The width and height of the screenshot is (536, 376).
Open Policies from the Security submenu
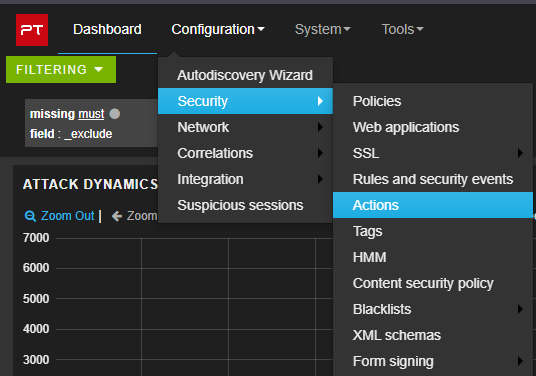coord(433,101)
